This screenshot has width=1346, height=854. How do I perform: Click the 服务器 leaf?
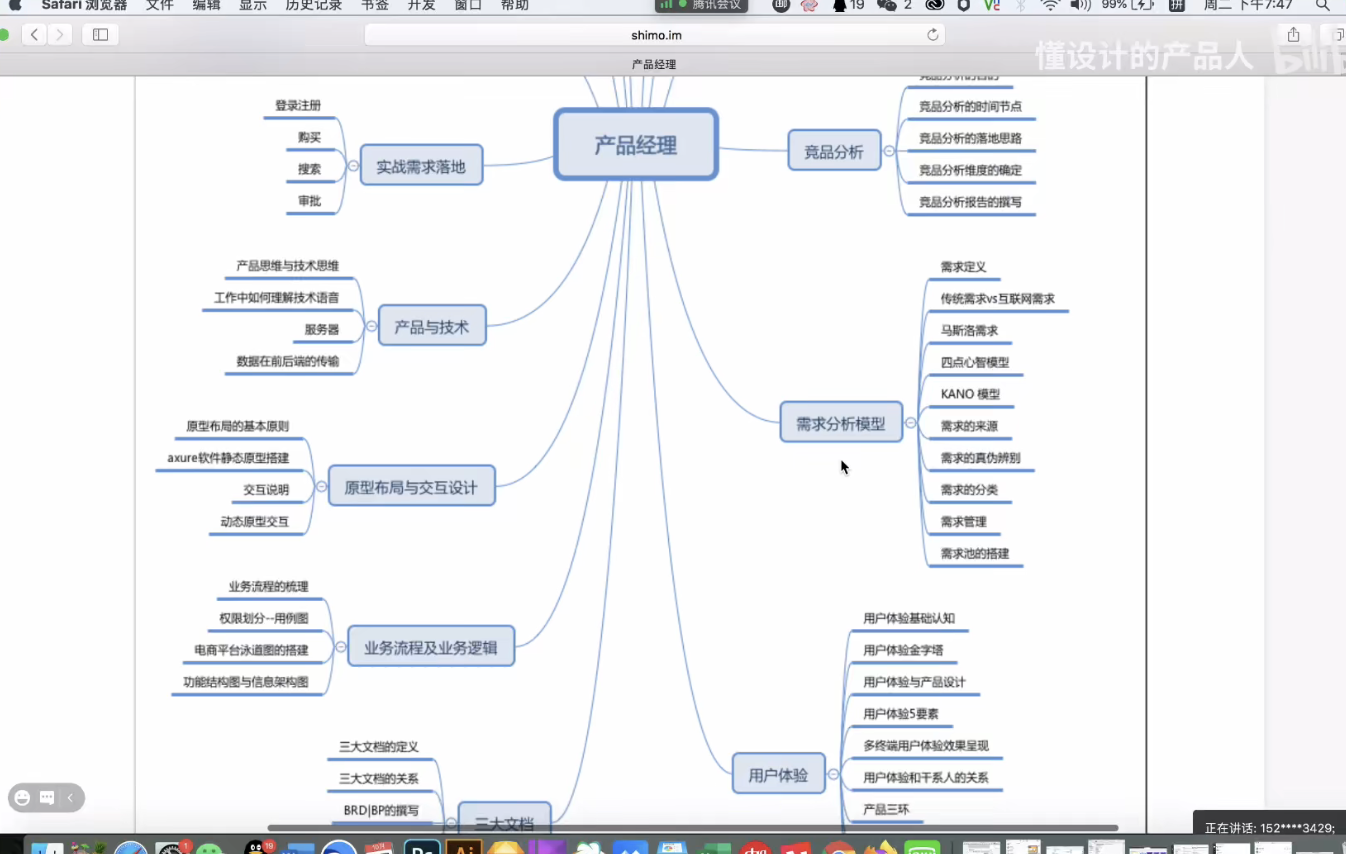(322, 329)
